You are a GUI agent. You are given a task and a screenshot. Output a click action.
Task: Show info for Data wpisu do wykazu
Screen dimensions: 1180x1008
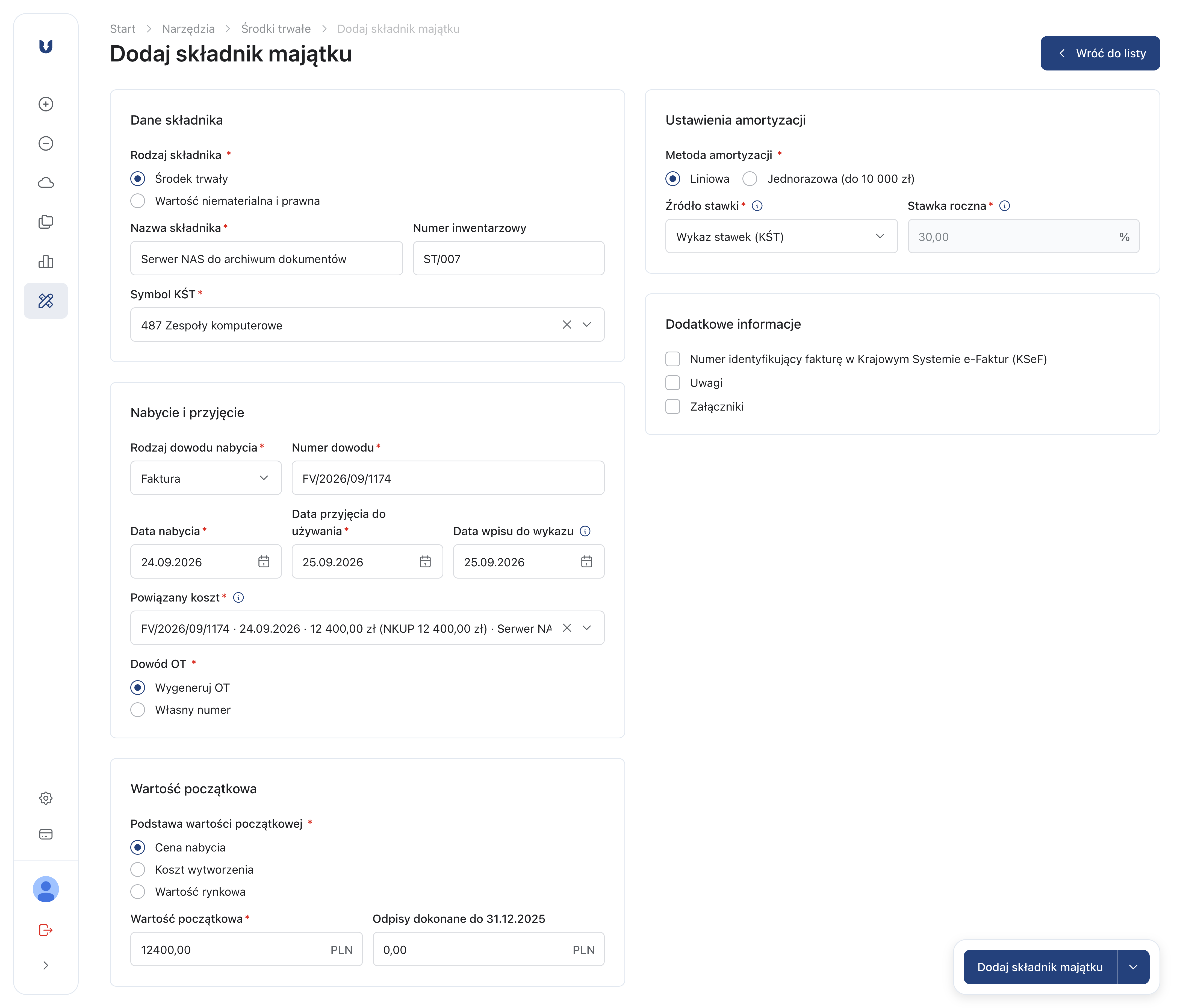click(585, 531)
